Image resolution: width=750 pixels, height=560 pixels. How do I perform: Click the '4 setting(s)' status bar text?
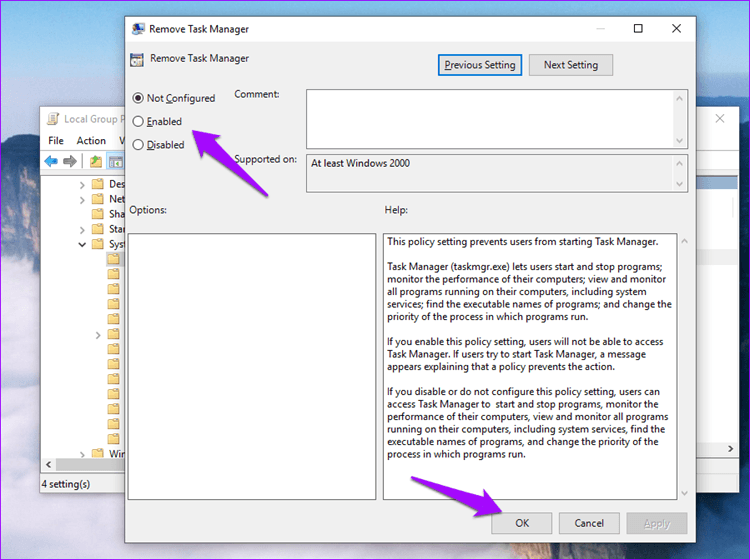(66, 484)
